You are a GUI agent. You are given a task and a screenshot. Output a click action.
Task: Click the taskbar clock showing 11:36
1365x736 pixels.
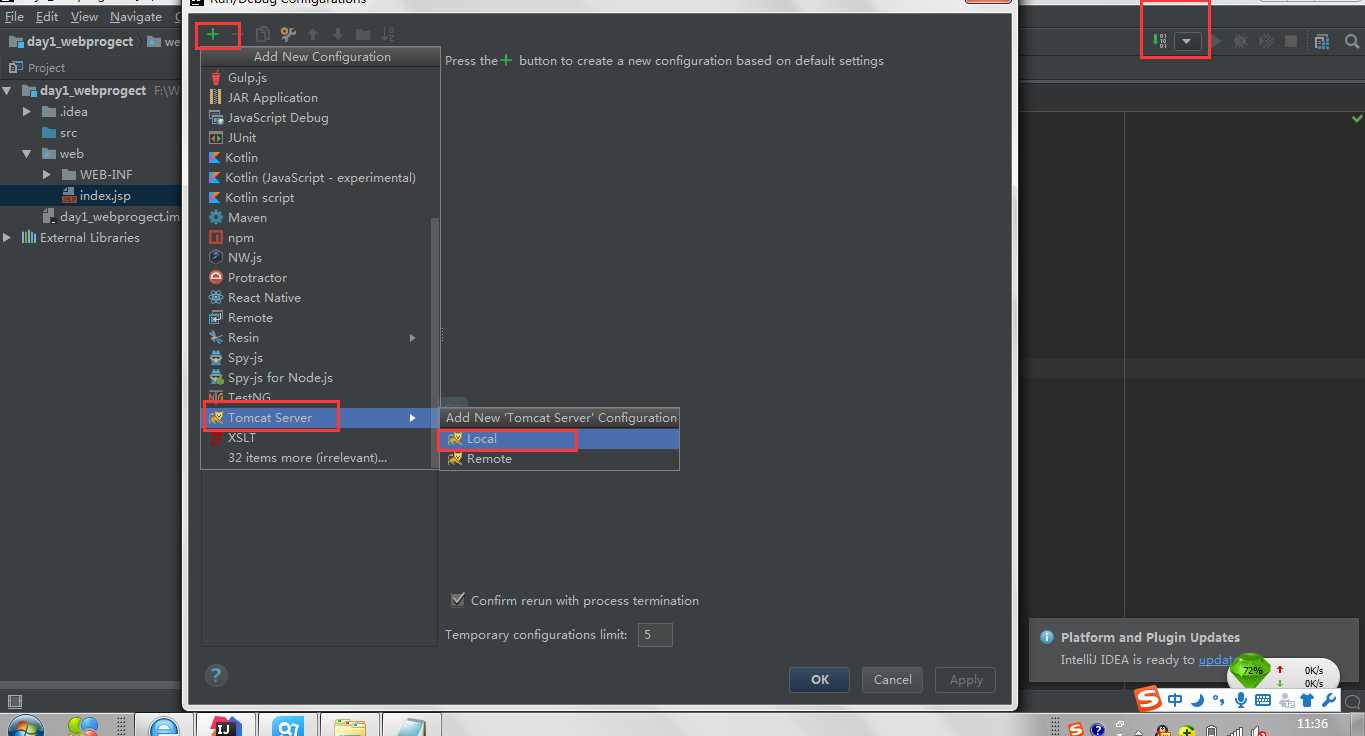click(x=1312, y=724)
